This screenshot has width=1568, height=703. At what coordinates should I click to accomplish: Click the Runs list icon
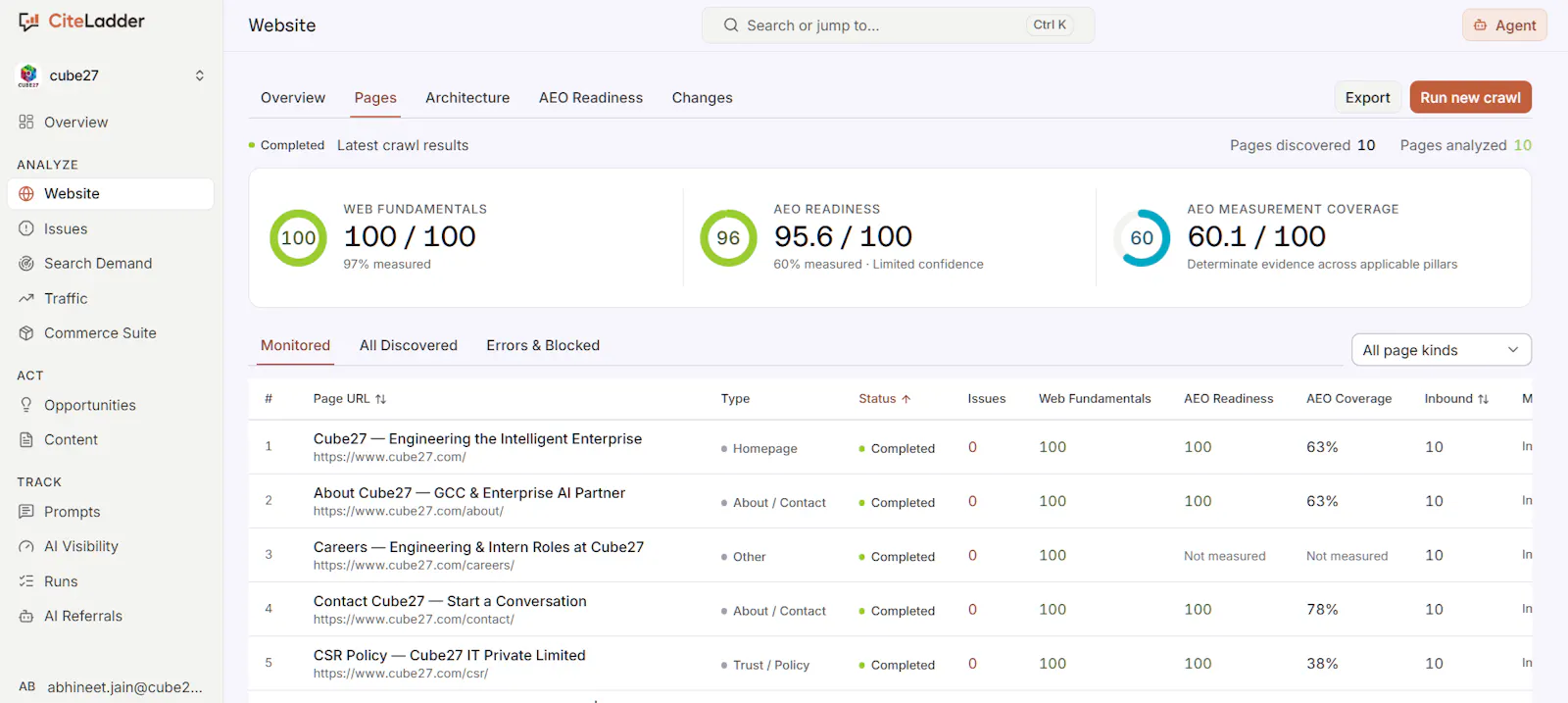(26, 581)
